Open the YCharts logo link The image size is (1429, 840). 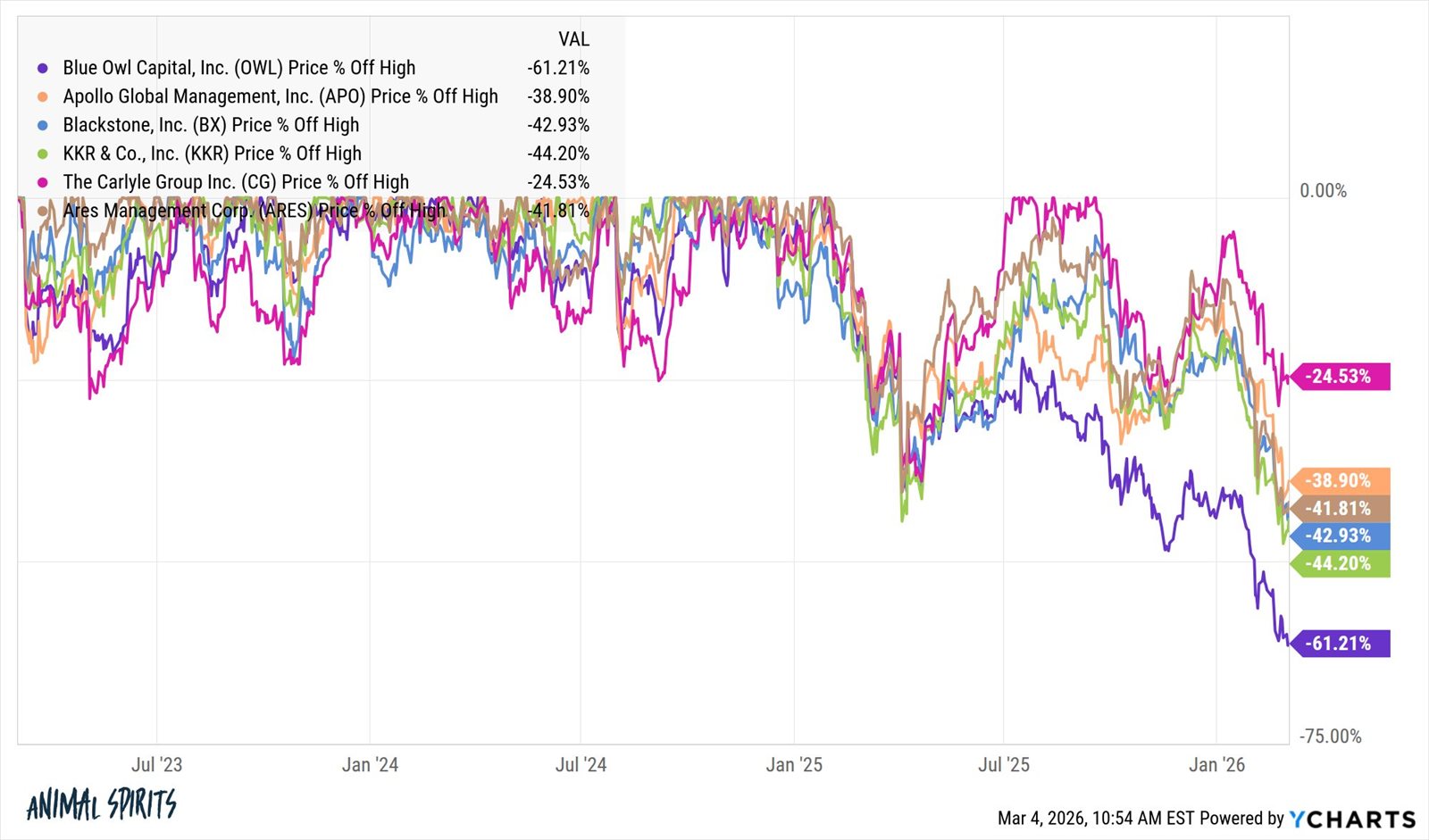[1352, 819]
